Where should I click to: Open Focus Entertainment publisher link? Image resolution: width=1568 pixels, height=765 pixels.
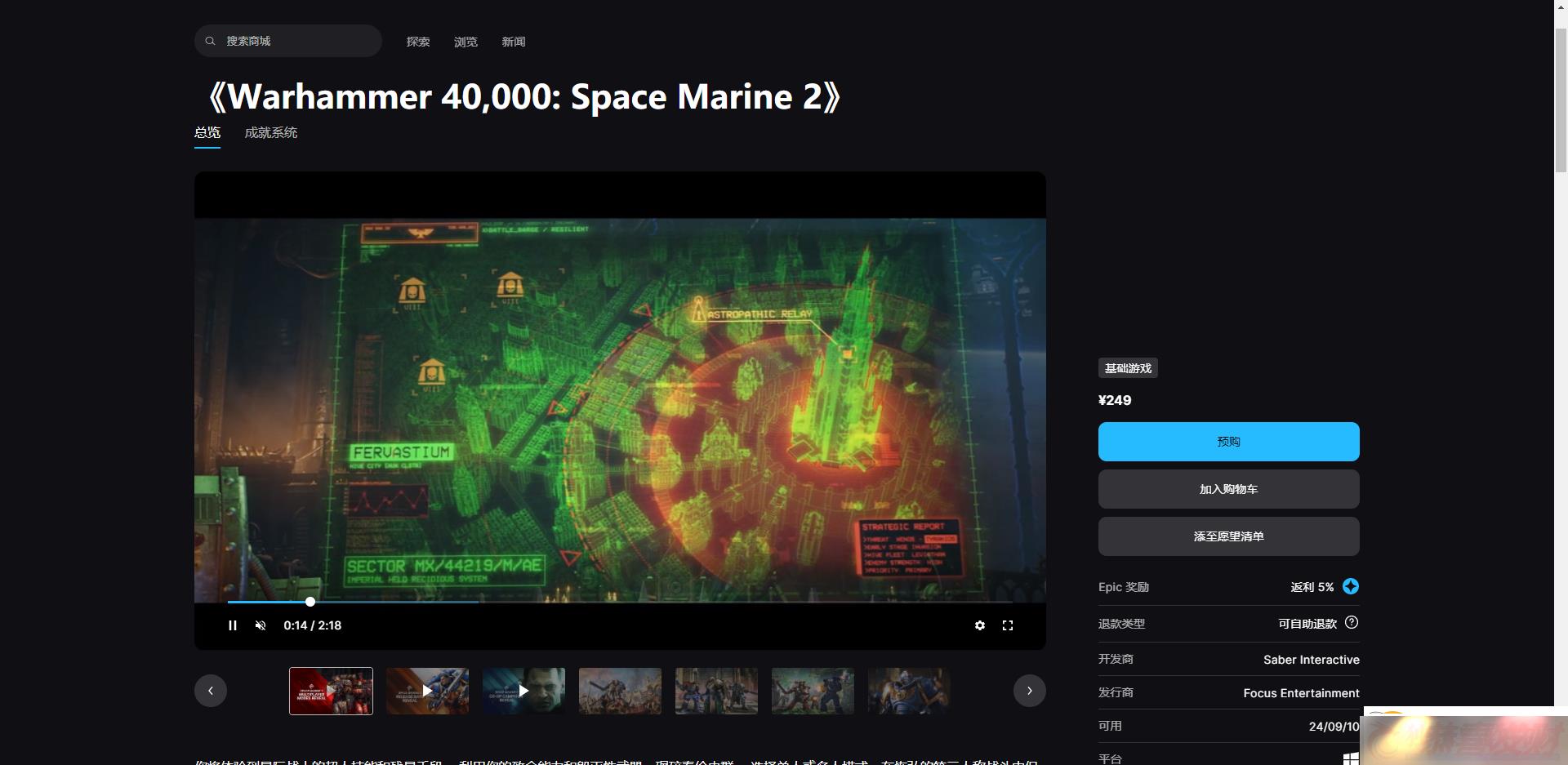pyautogui.click(x=1302, y=693)
